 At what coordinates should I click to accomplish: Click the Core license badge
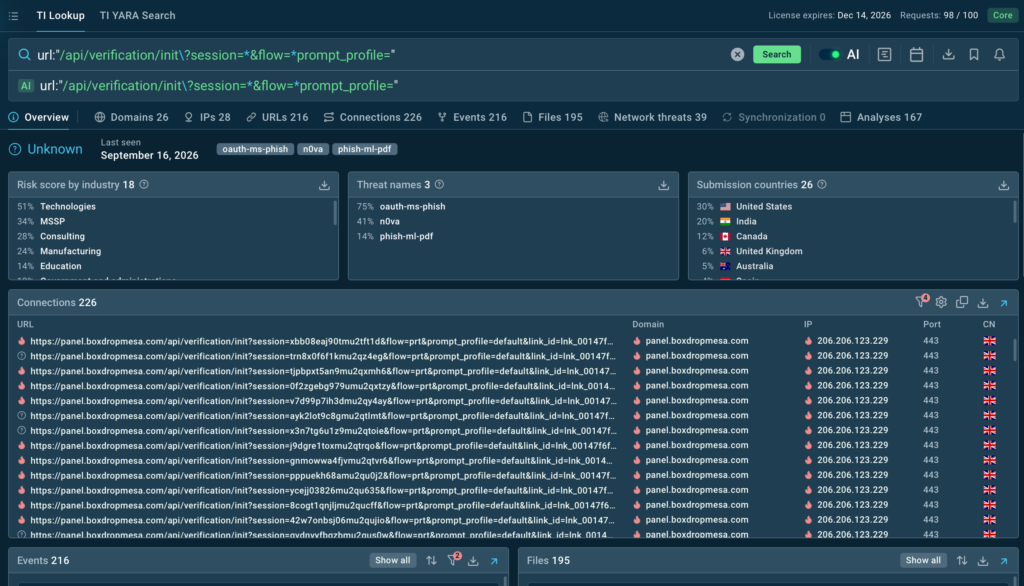1002,15
